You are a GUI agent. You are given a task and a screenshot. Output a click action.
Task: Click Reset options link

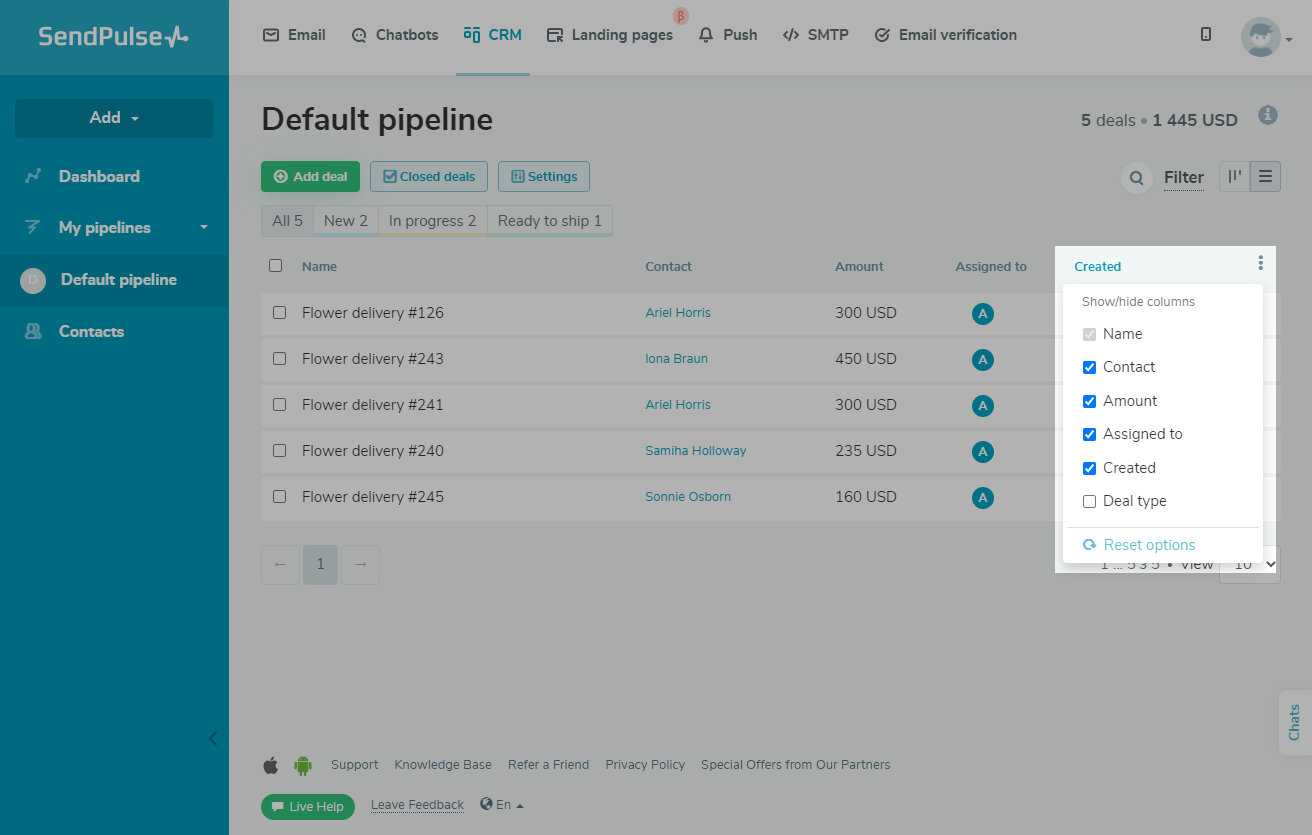[1149, 545]
